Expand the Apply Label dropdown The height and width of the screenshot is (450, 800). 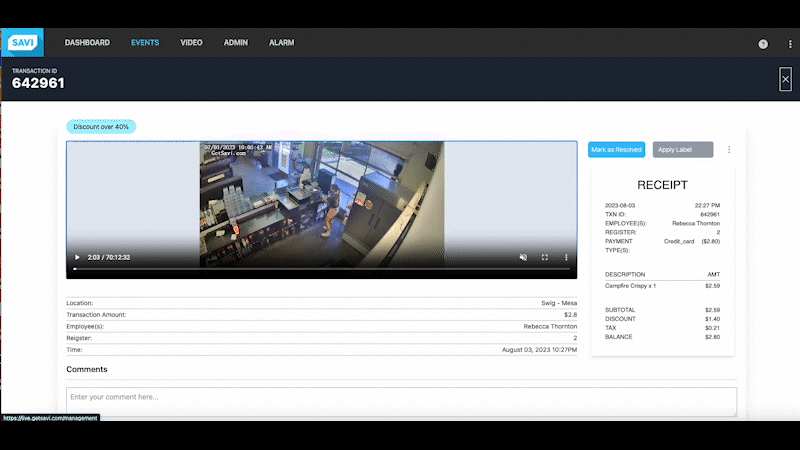click(x=683, y=150)
